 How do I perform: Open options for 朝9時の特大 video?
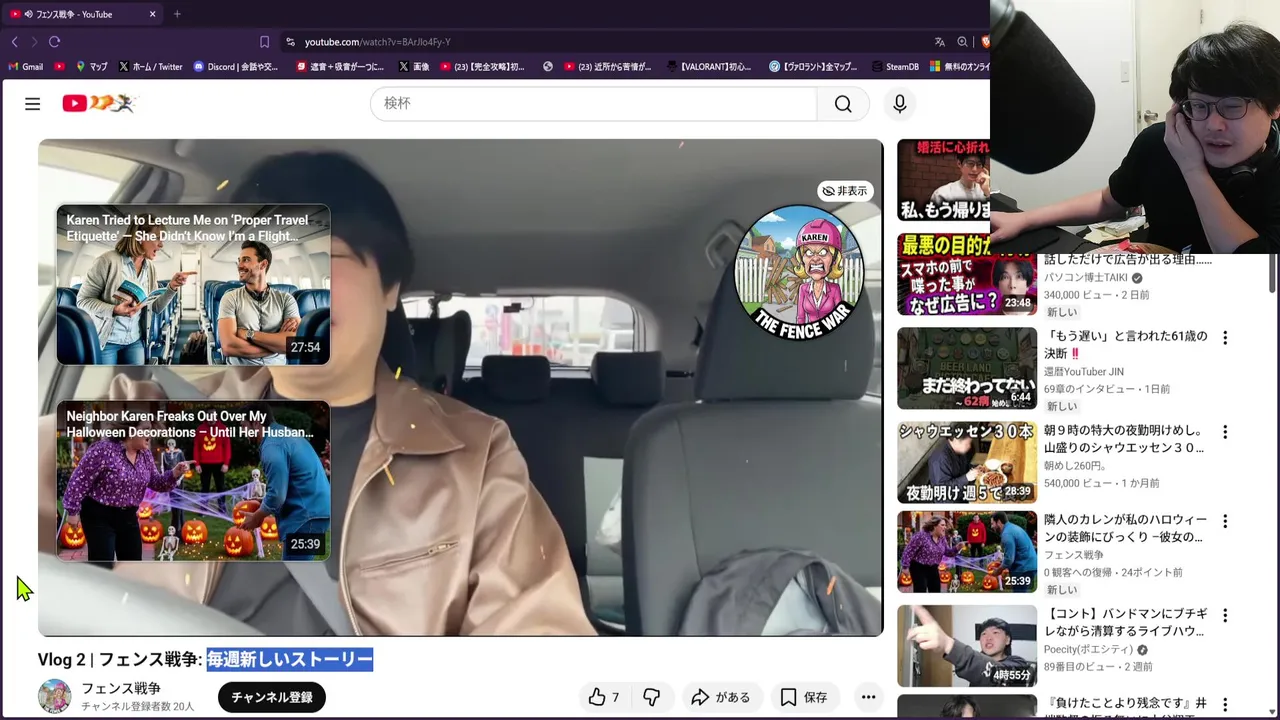click(1225, 432)
